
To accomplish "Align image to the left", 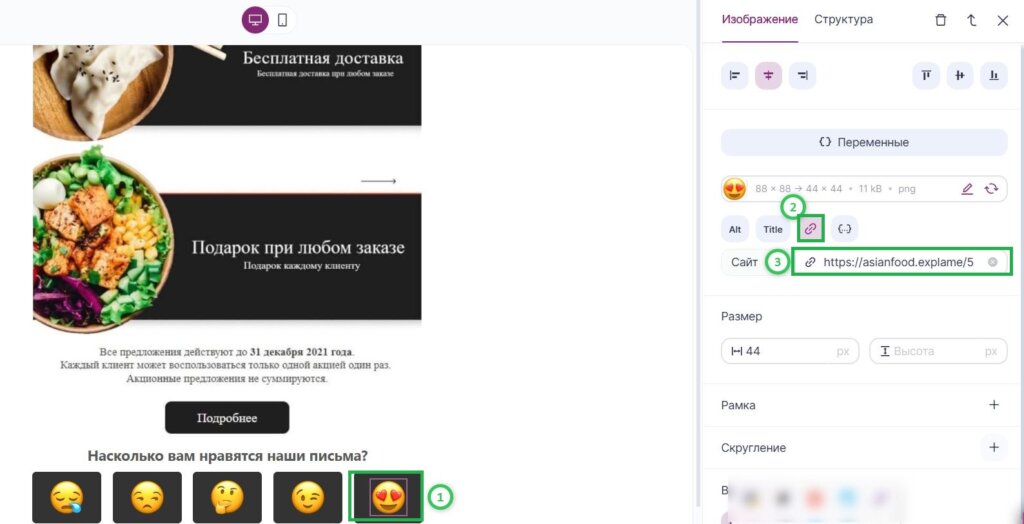I will click(735, 76).
